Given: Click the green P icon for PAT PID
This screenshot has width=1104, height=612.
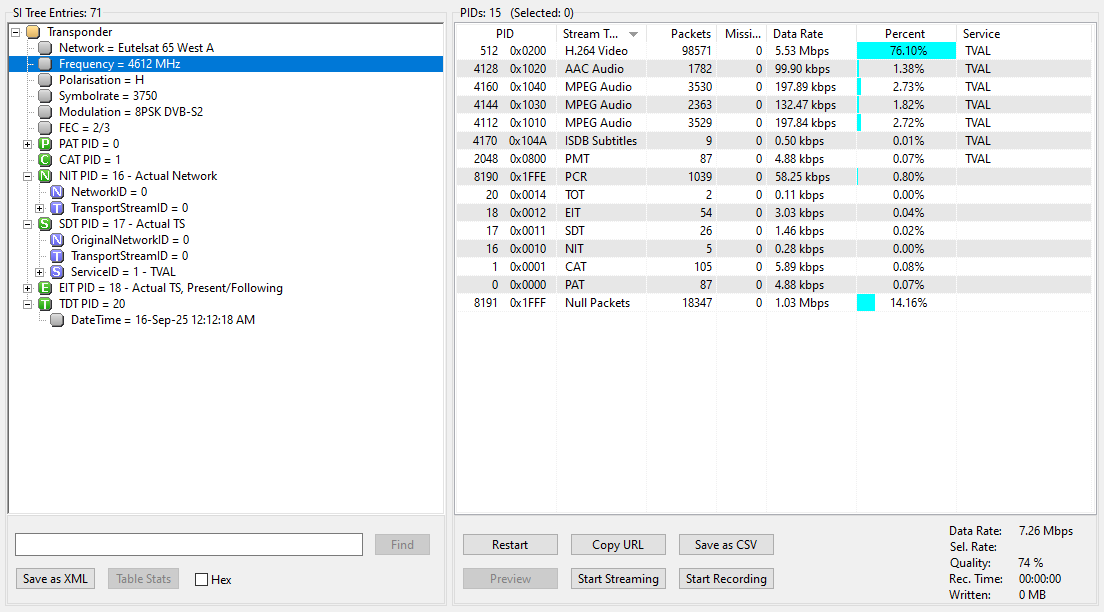Looking at the screenshot, I should 45,144.
